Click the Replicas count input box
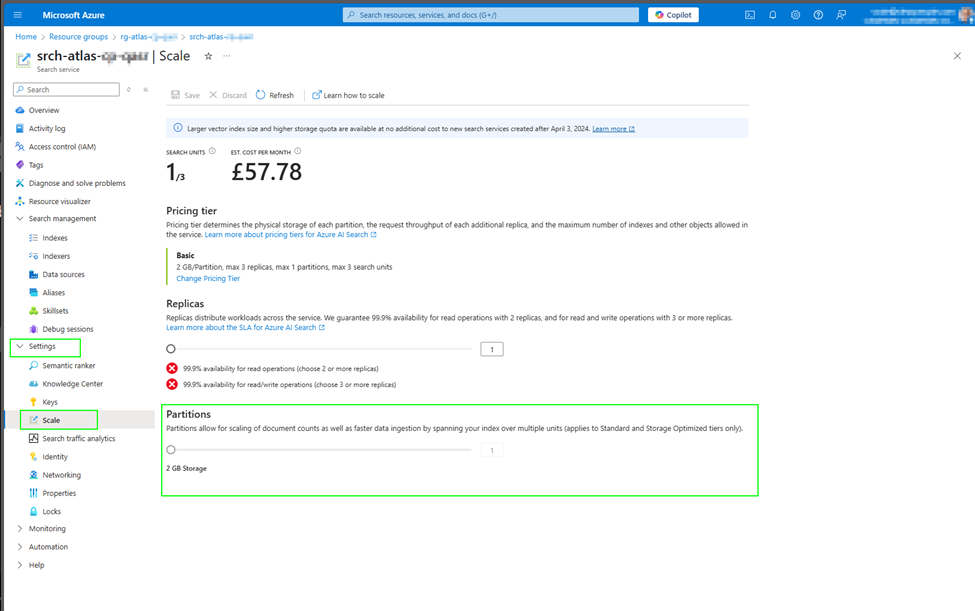The height and width of the screenshot is (611, 975). pos(492,349)
